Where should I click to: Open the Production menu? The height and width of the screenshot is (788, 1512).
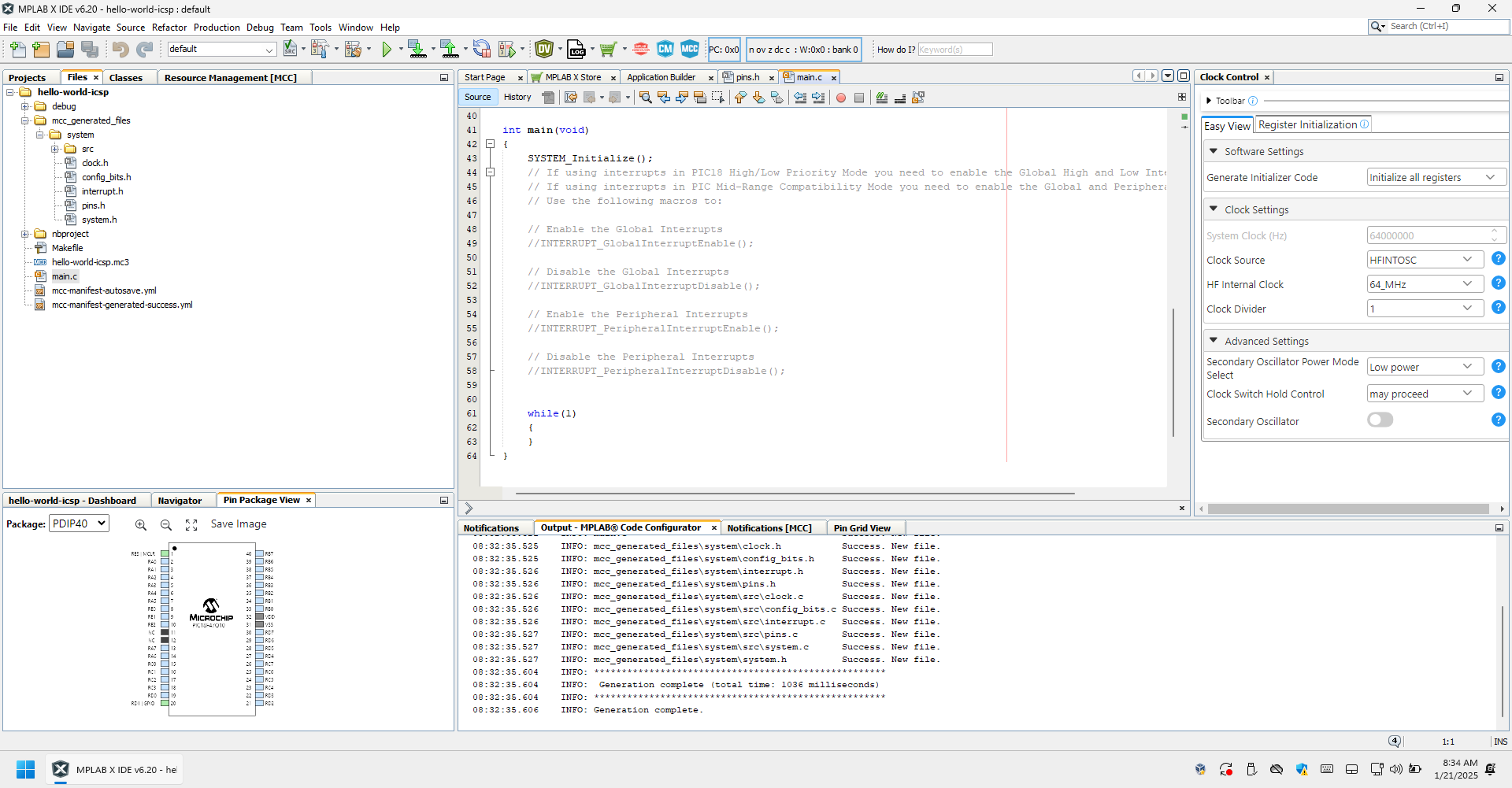[x=217, y=28]
